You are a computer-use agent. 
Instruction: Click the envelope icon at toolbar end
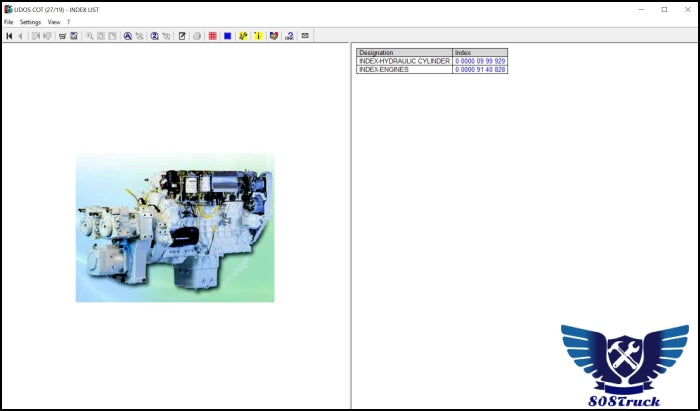(x=304, y=36)
